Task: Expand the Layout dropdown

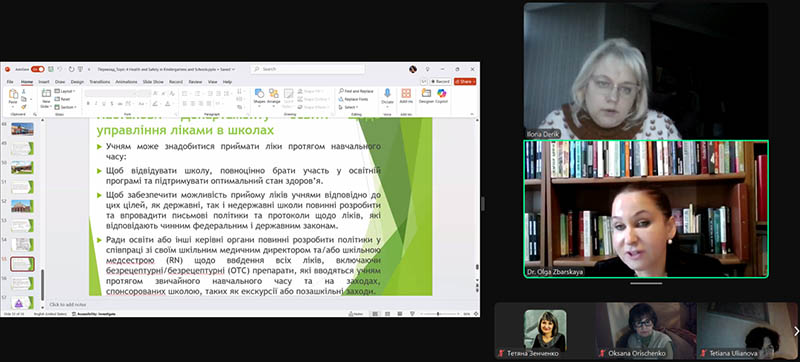Action: [x=65, y=91]
